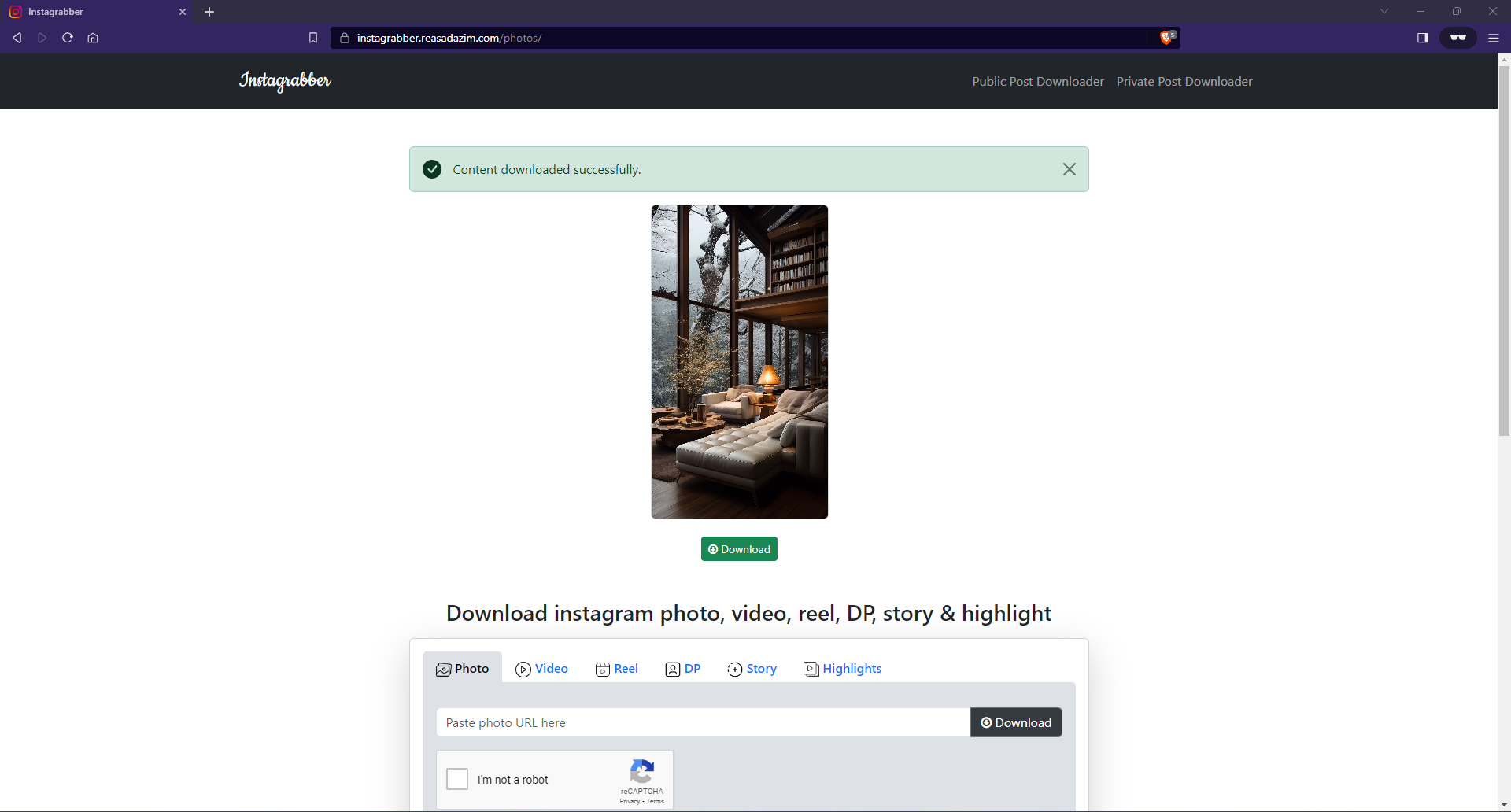Screen dimensions: 1511x812
Task: Click the green Download button below the photo
Action: coord(738,548)
